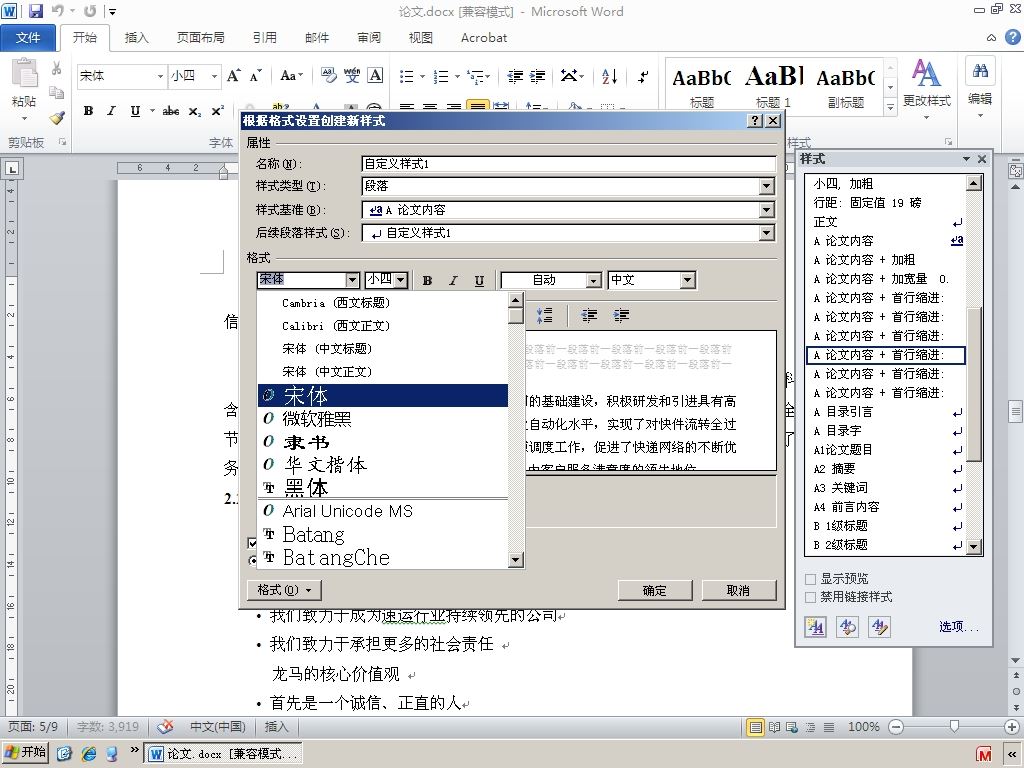The image size is (1024, 768).
Task: Click increase indent icon in style dialog
Action: [x=621, y=315]
